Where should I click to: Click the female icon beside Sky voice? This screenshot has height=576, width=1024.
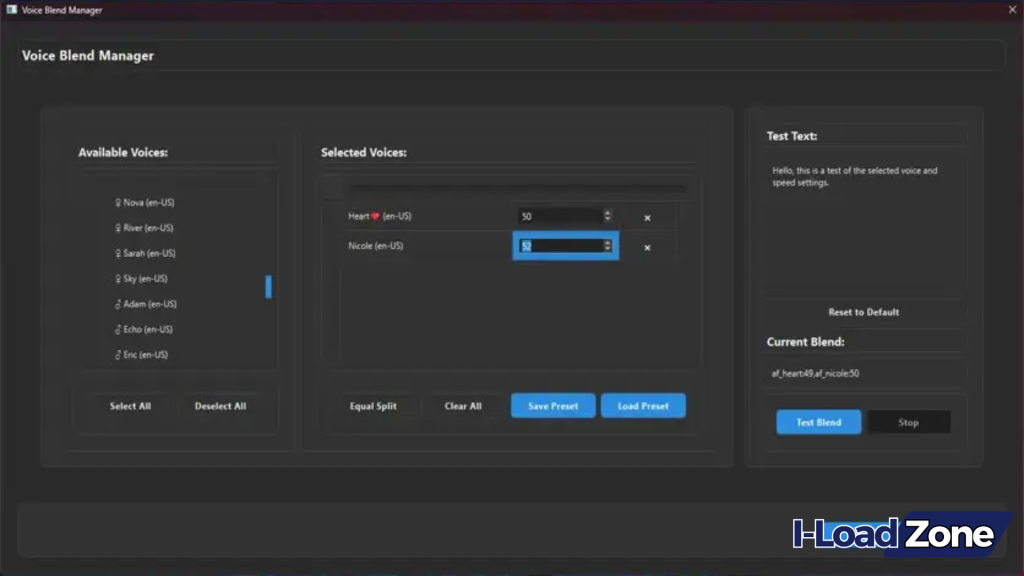[118, 278]
